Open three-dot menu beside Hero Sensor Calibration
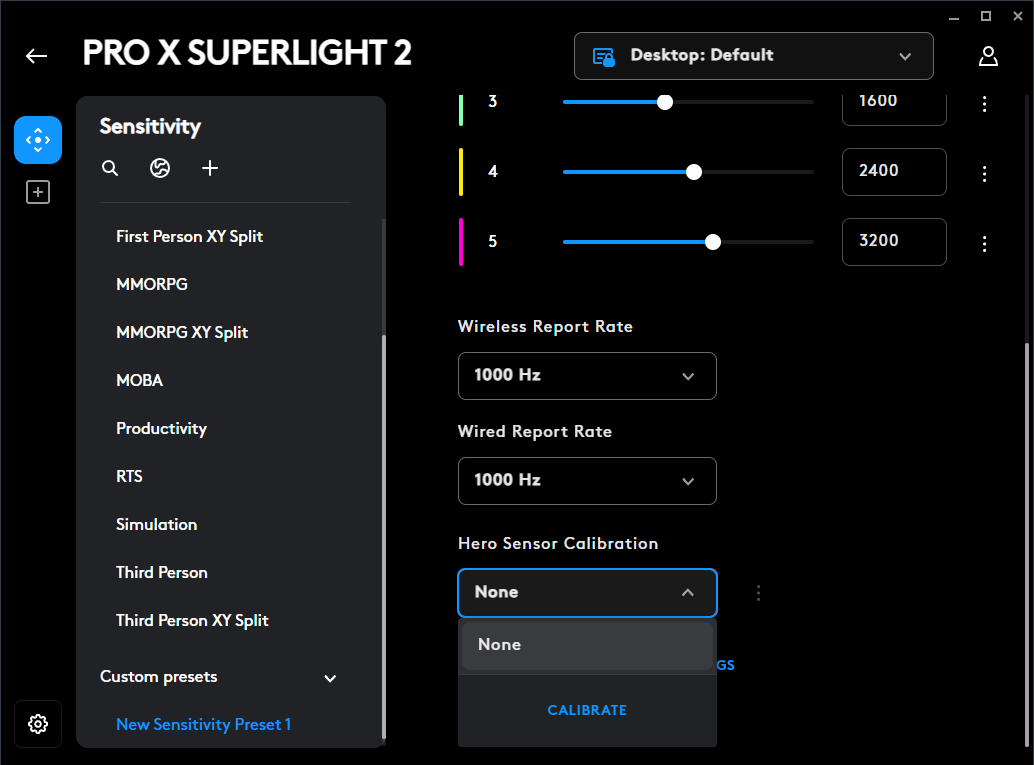The height and width of the screenshot is (765, 1034). tap(758, 593)
